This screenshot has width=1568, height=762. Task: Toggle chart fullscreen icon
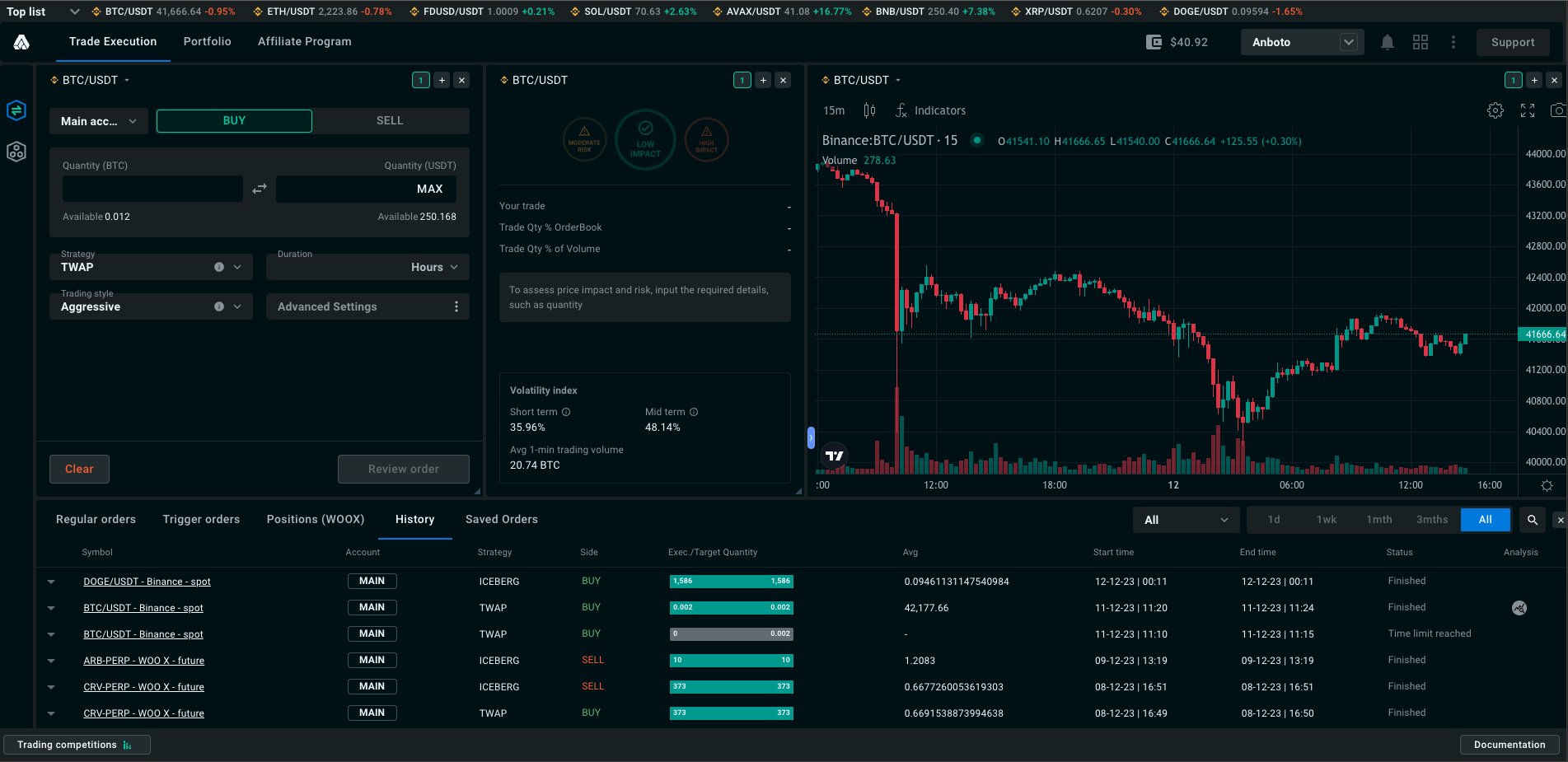[1528, 110]
